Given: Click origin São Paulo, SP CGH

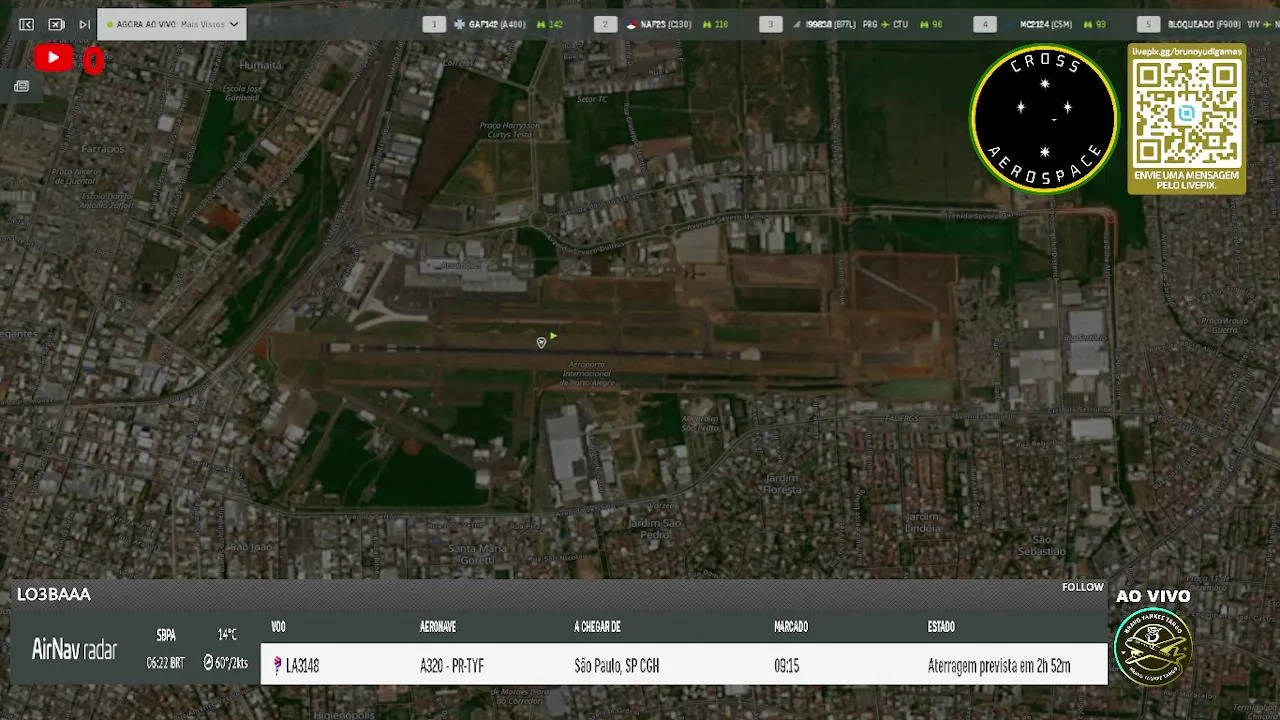Looking at the screenshot, I should point(617,665).
